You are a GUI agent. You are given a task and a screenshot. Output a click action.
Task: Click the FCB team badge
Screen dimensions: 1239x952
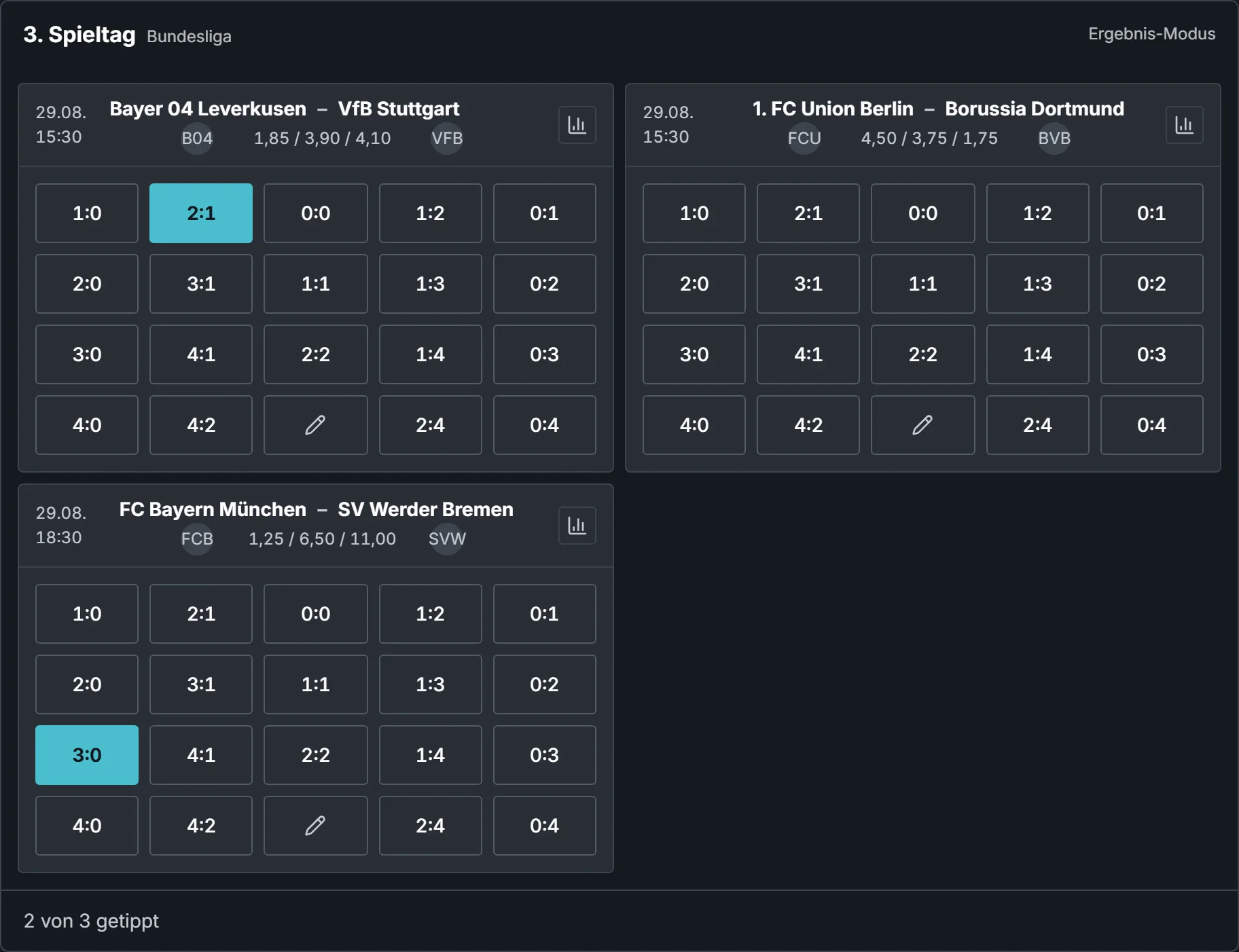(197, 539)
